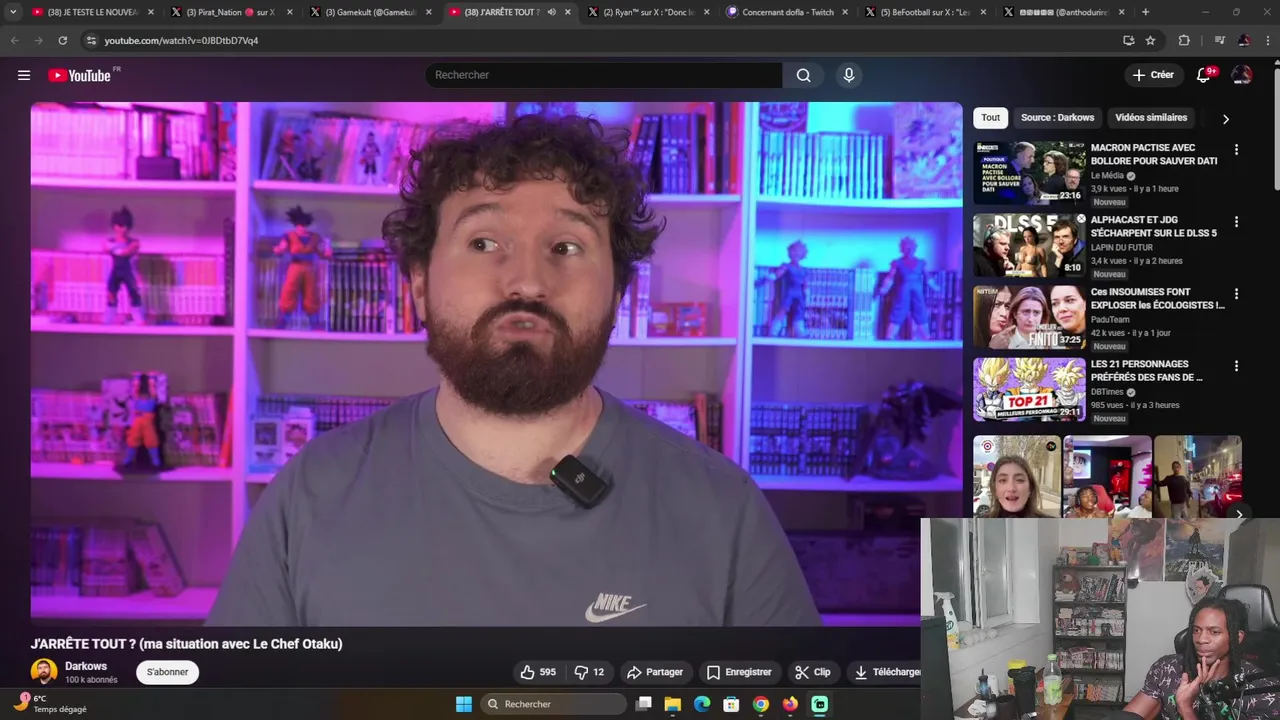
Task: Show more filter chips with arrow
Action: point(1226,119)
